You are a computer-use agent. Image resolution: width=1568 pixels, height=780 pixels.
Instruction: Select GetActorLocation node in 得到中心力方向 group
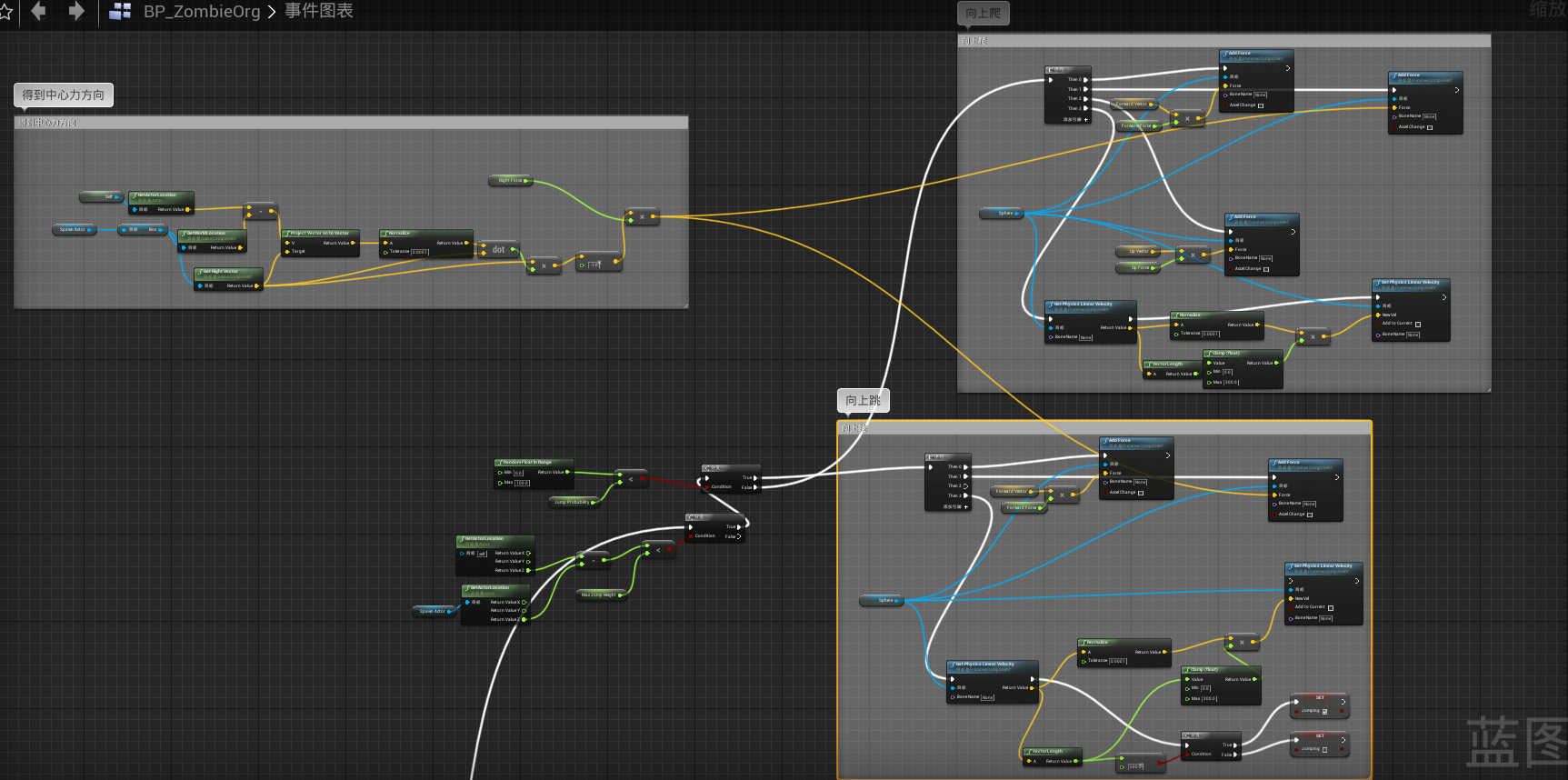(x=162, y=203)
